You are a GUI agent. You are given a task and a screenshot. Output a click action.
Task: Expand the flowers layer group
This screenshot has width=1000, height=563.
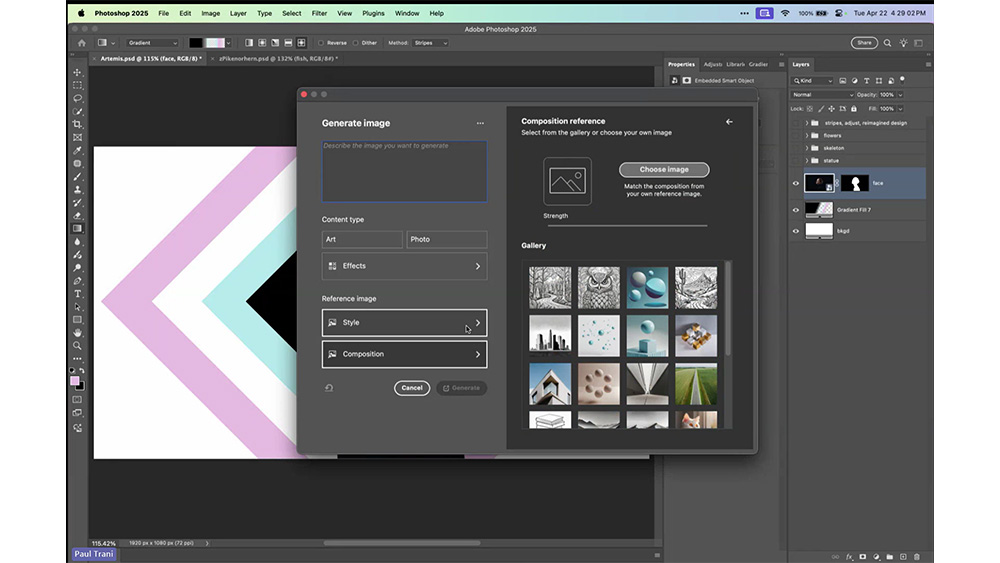click(807, 136)
